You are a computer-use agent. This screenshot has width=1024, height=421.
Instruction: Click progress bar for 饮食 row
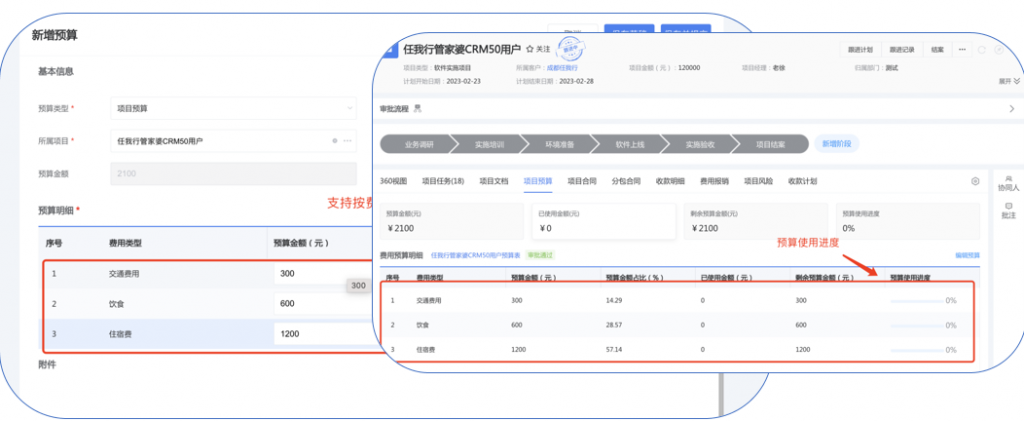916,325
